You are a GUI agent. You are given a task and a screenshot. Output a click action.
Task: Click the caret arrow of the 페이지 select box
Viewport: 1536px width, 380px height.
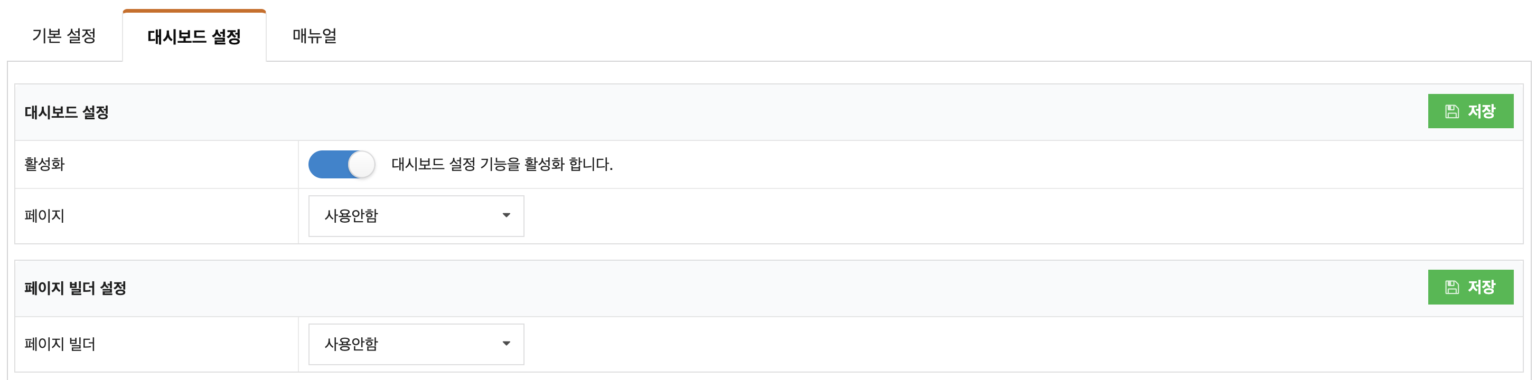tap(506, 216)
